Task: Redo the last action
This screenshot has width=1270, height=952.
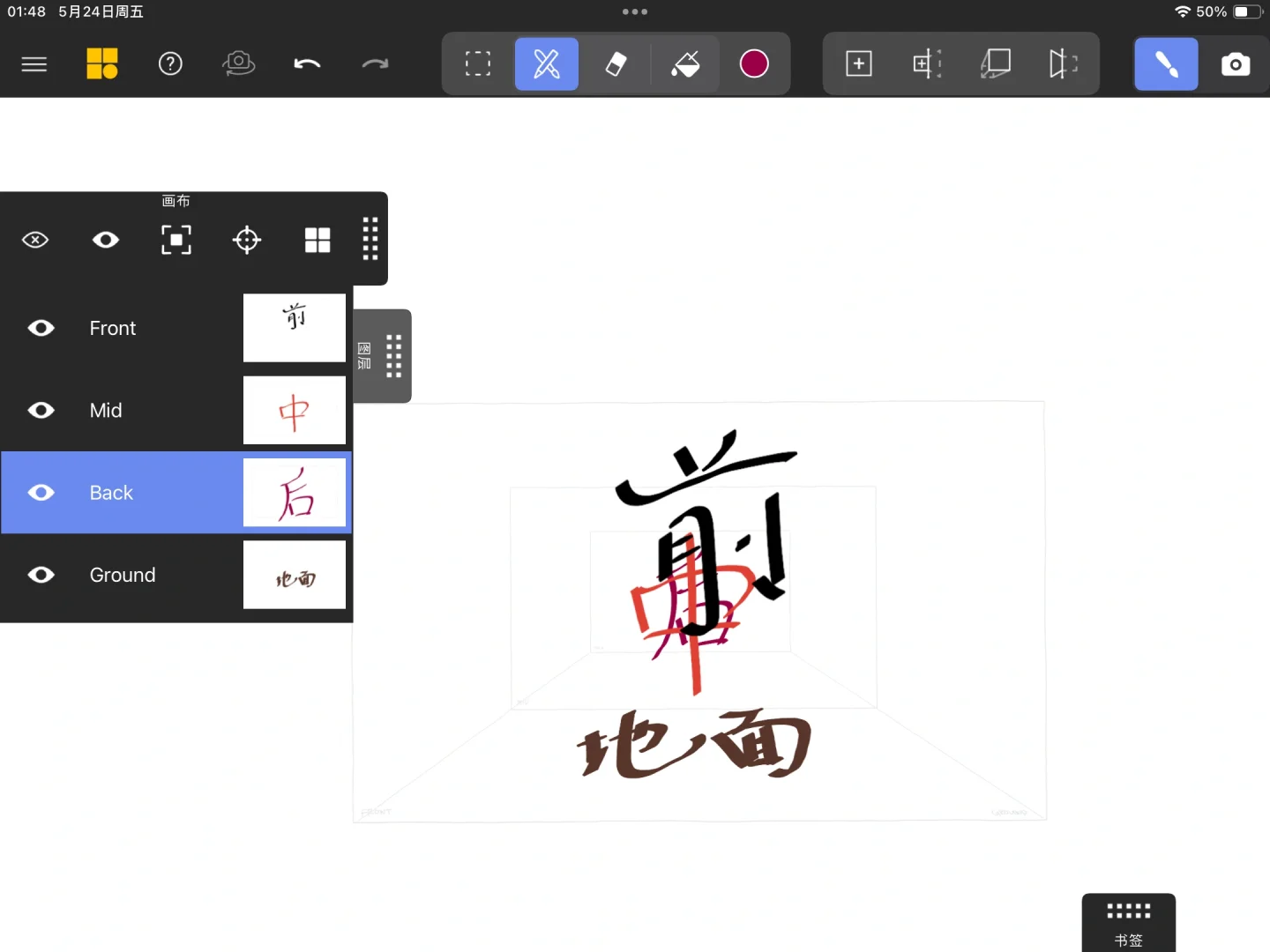Action: pyautogui.click(x=375, y=63)
